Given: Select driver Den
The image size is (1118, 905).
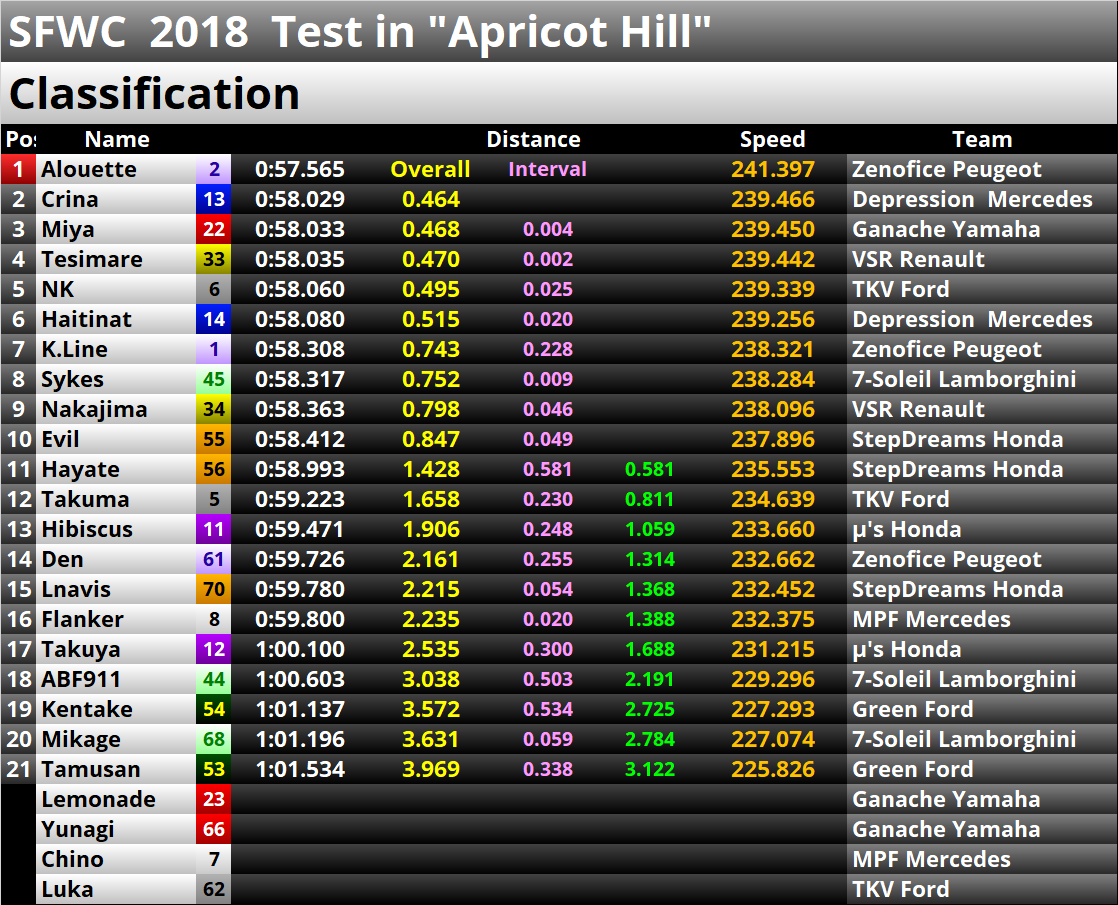Looking at the screenshot, I should pos(62,559).
